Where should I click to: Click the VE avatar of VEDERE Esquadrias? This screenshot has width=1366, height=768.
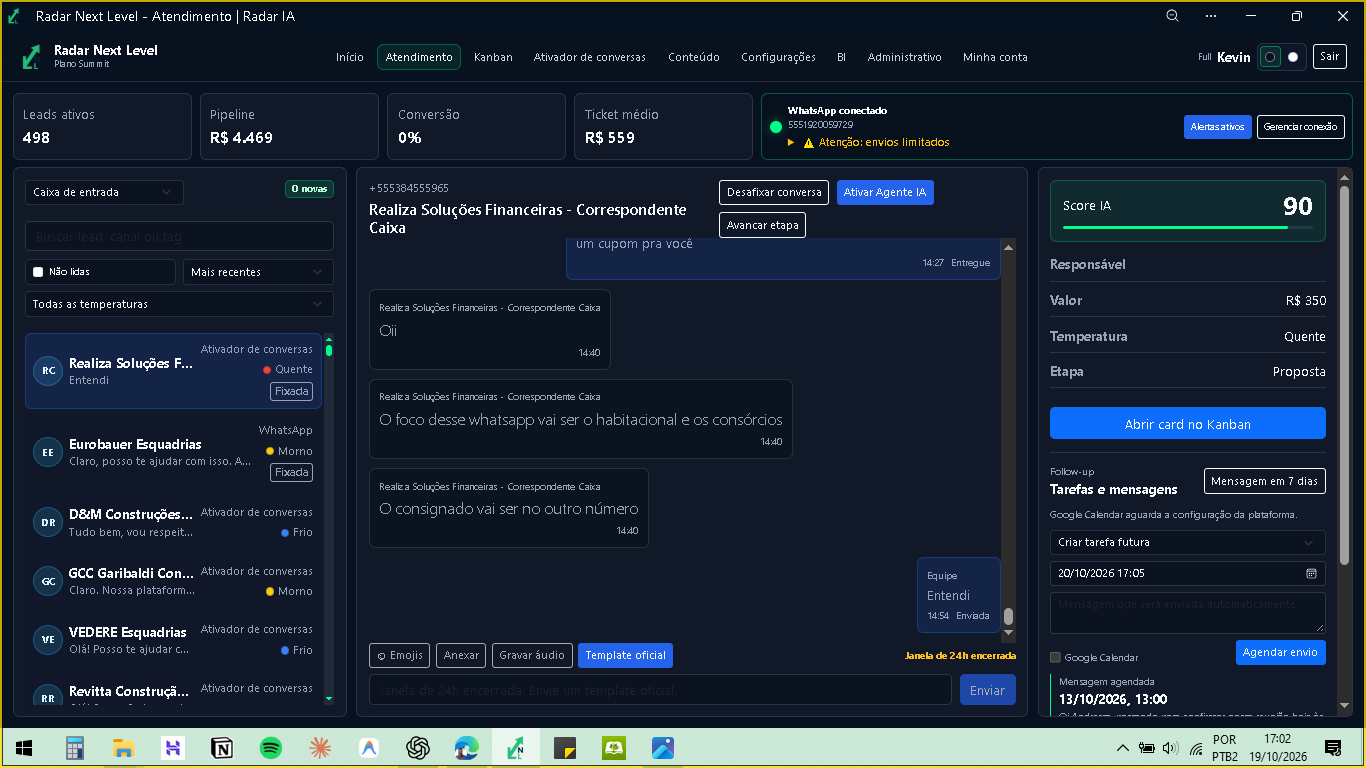48,640
